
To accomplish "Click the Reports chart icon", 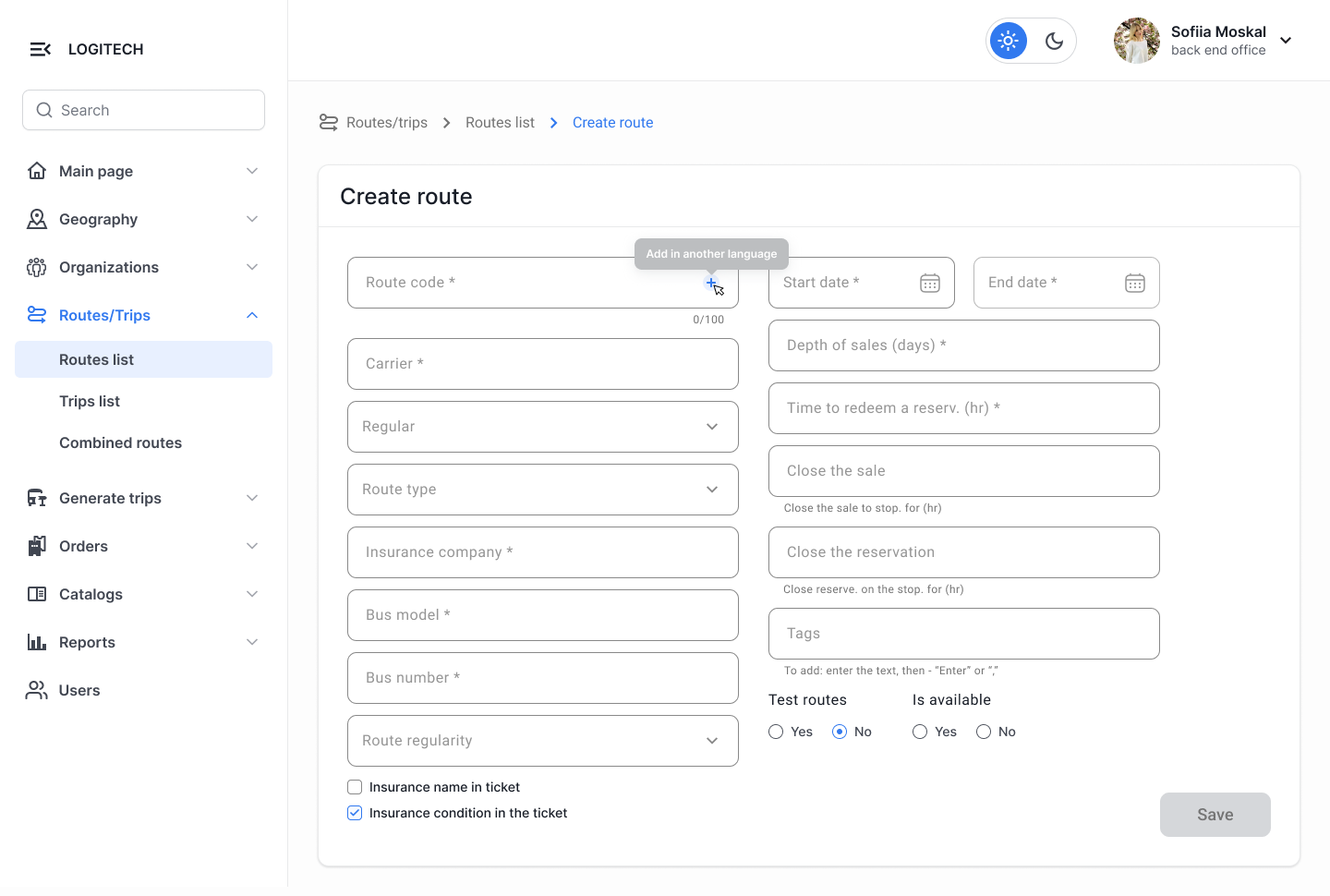I will tap(37, 642).
